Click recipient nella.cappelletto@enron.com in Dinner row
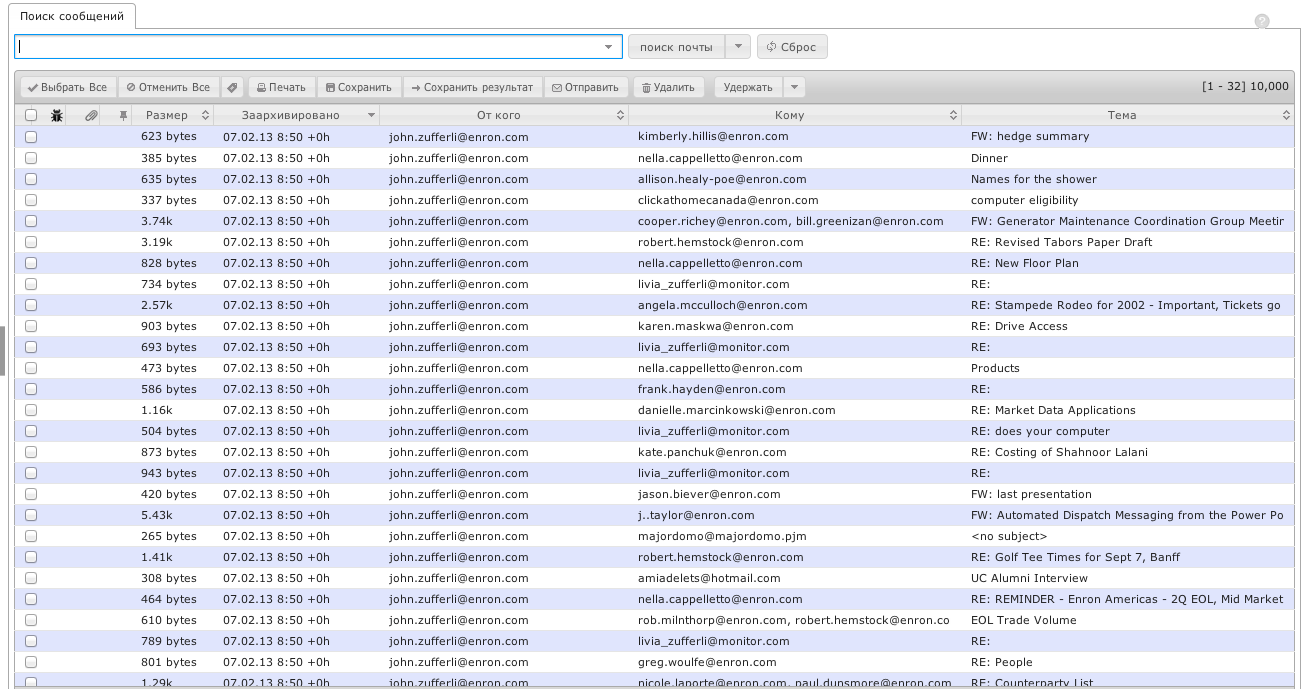The width and height of the screenshot is (1302, 689). tap(720, 158)
